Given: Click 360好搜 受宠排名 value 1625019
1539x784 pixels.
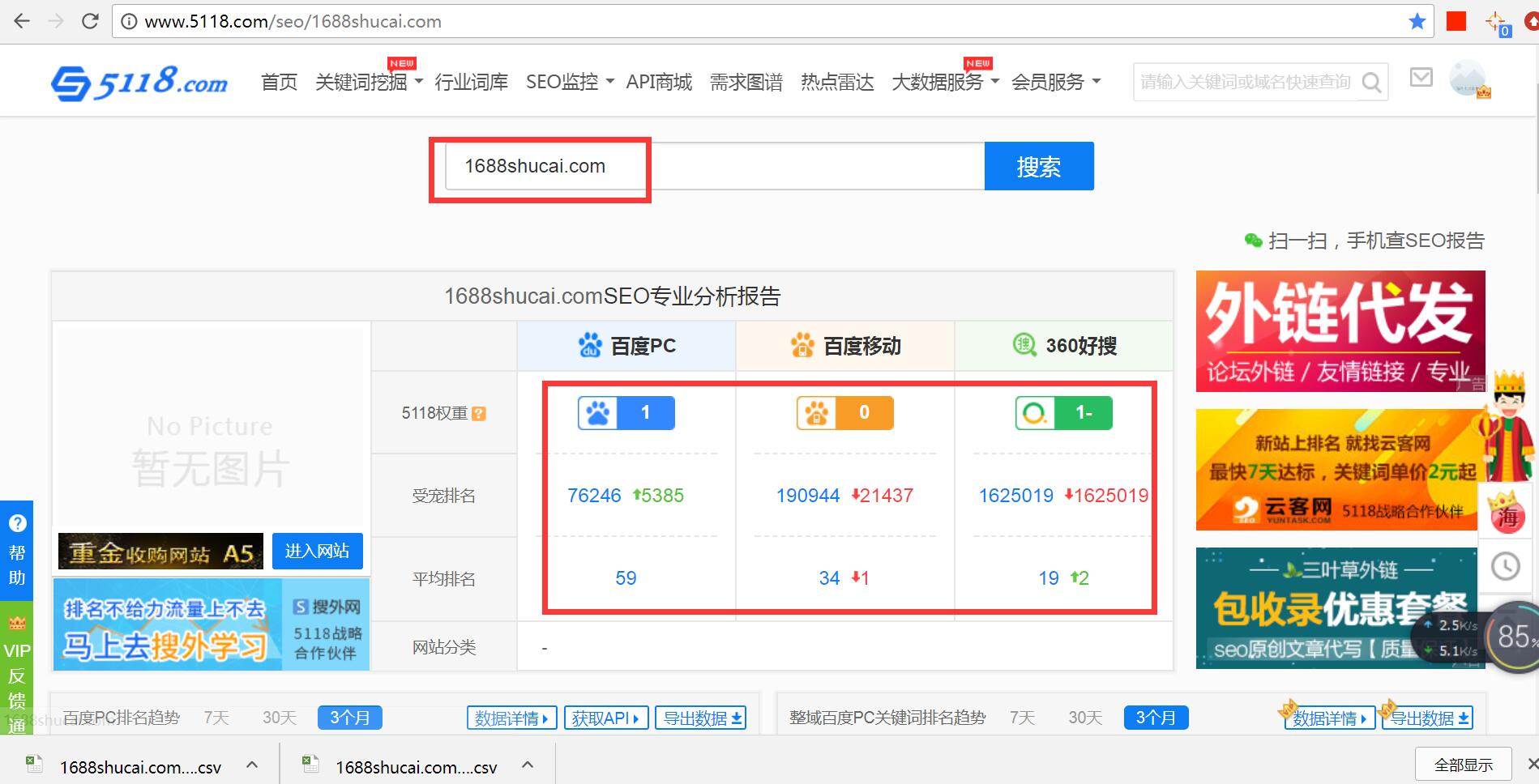Looking at the screenshot, I should pos(1016,496).
